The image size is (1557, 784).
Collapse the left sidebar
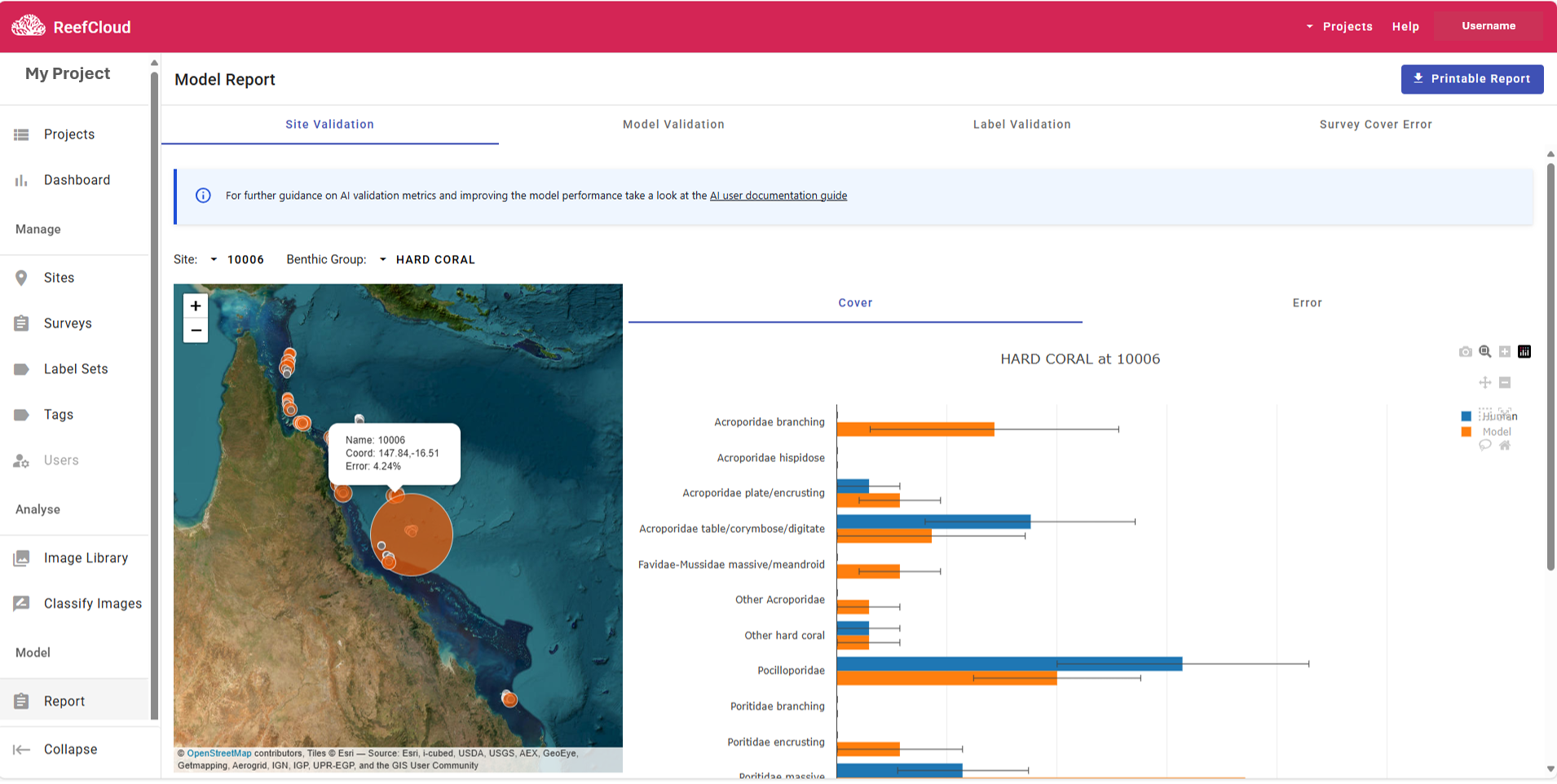70,750
